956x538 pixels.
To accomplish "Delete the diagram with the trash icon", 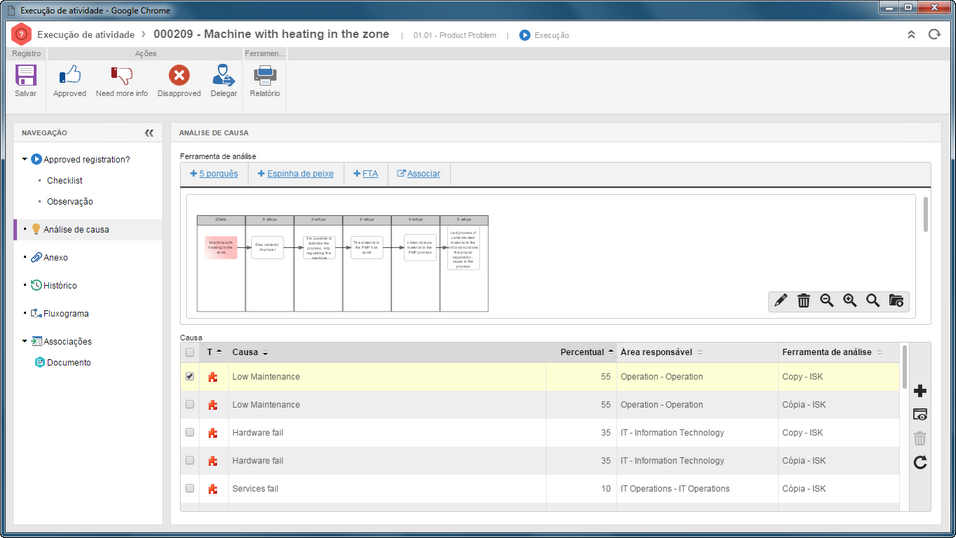I will (804, 301).
